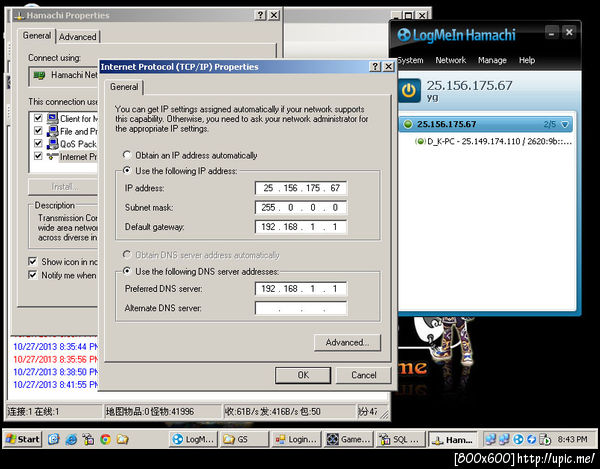Click log entry 10/27/2013 8:41:55
This screenshot has width=600, height=469.
click(55, 384)
